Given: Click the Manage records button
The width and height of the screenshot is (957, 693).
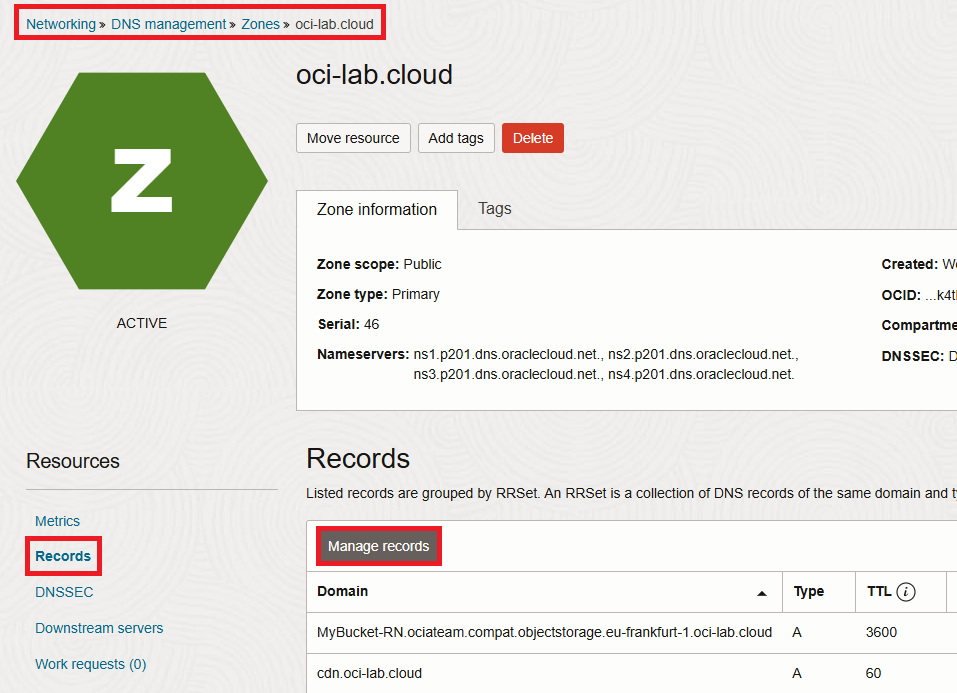Looking at the screenshot, I should point(378,546).
